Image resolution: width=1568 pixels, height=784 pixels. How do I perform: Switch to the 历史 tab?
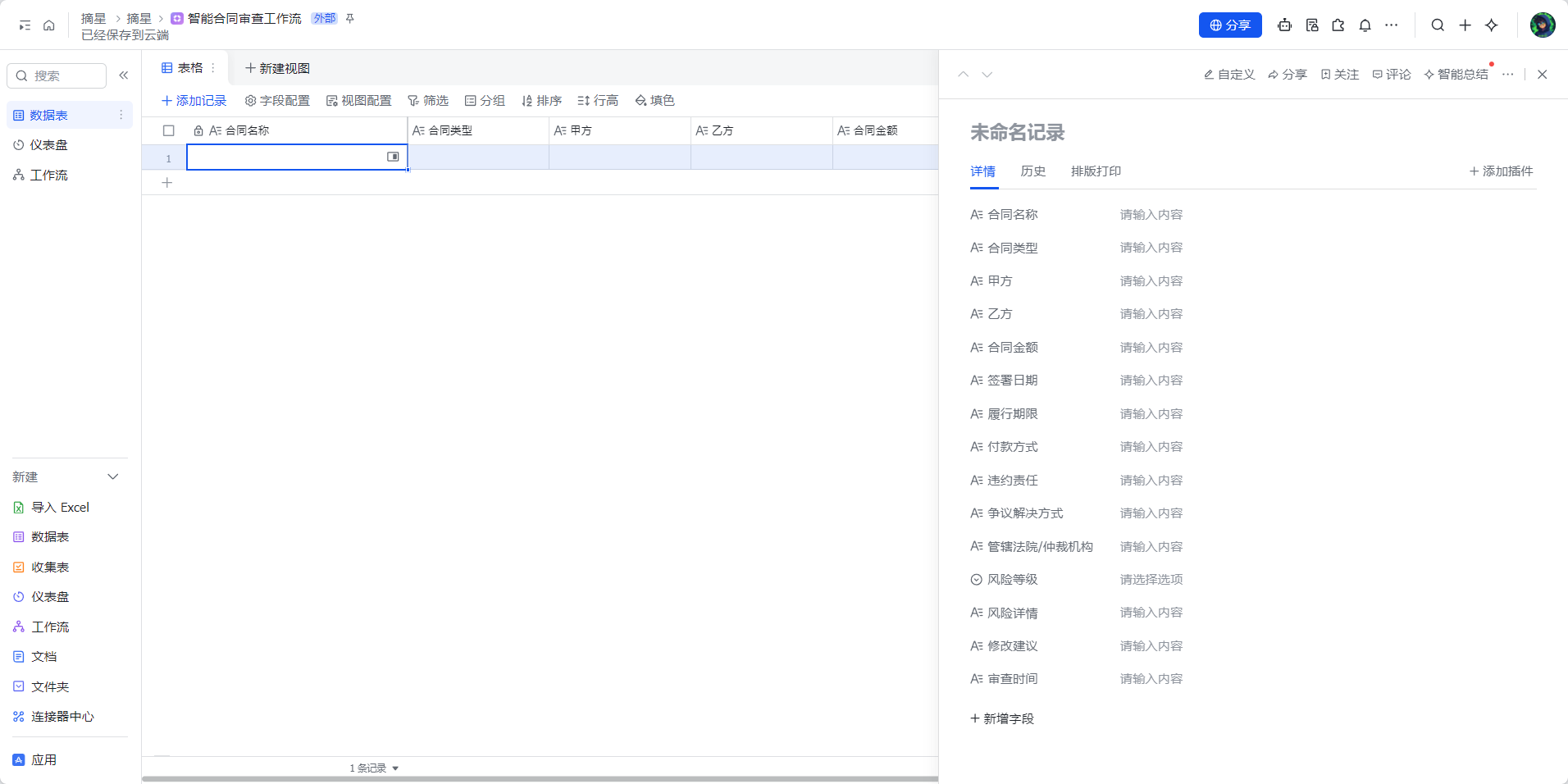pyautogui.click(x=1032, y=171)
